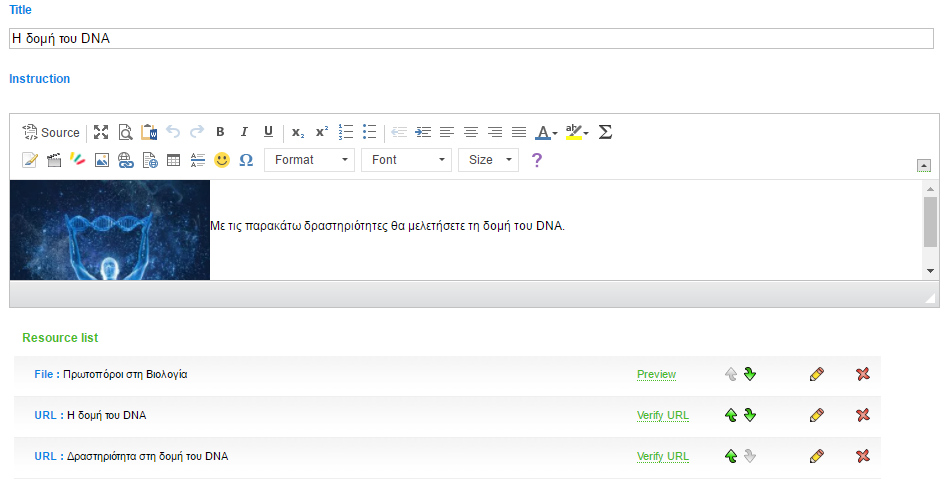Toggle underline formatting
The width and height of the screenshot is (952, 494).
(x=268, y=132)
